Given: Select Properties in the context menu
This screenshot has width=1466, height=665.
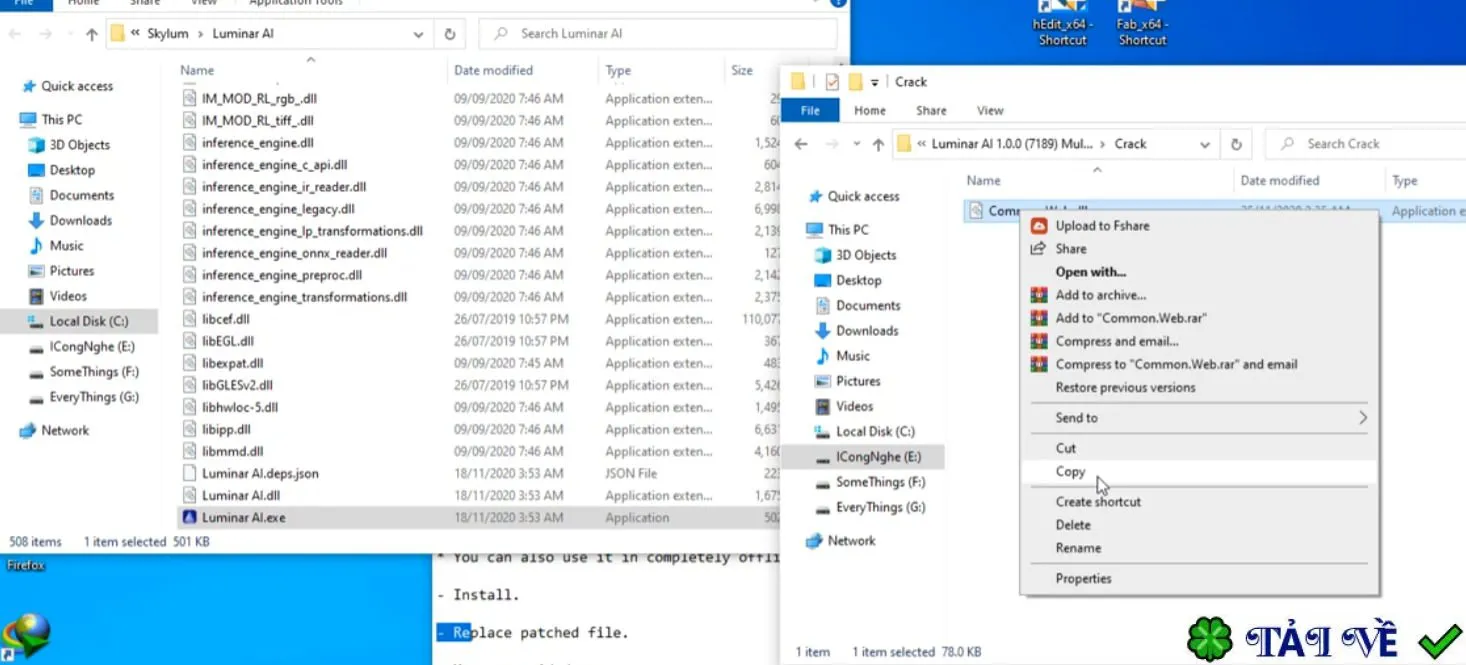Looking at the screenshot, I should click(x=1083, y=579).
